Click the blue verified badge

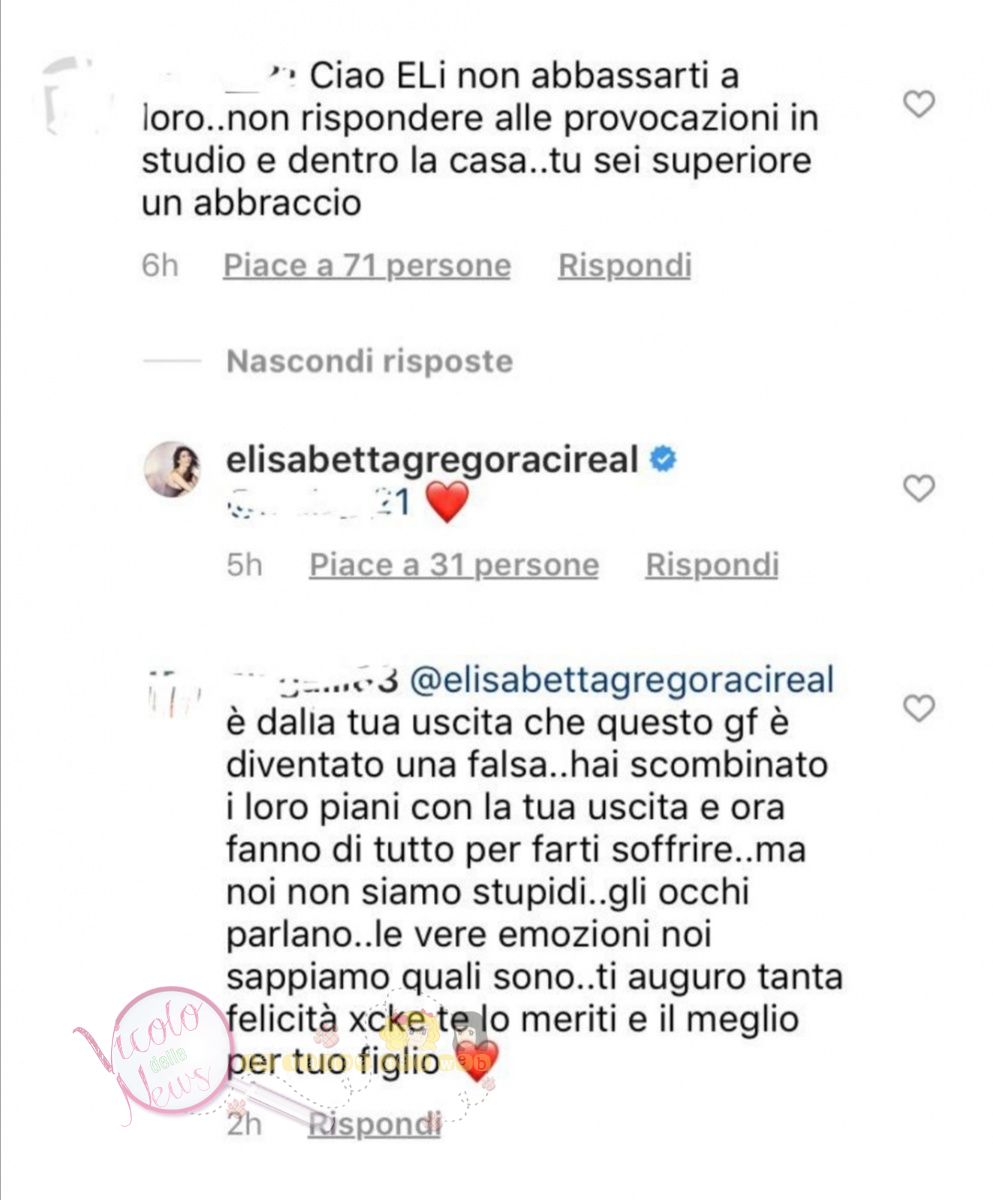tap(662, 460)
